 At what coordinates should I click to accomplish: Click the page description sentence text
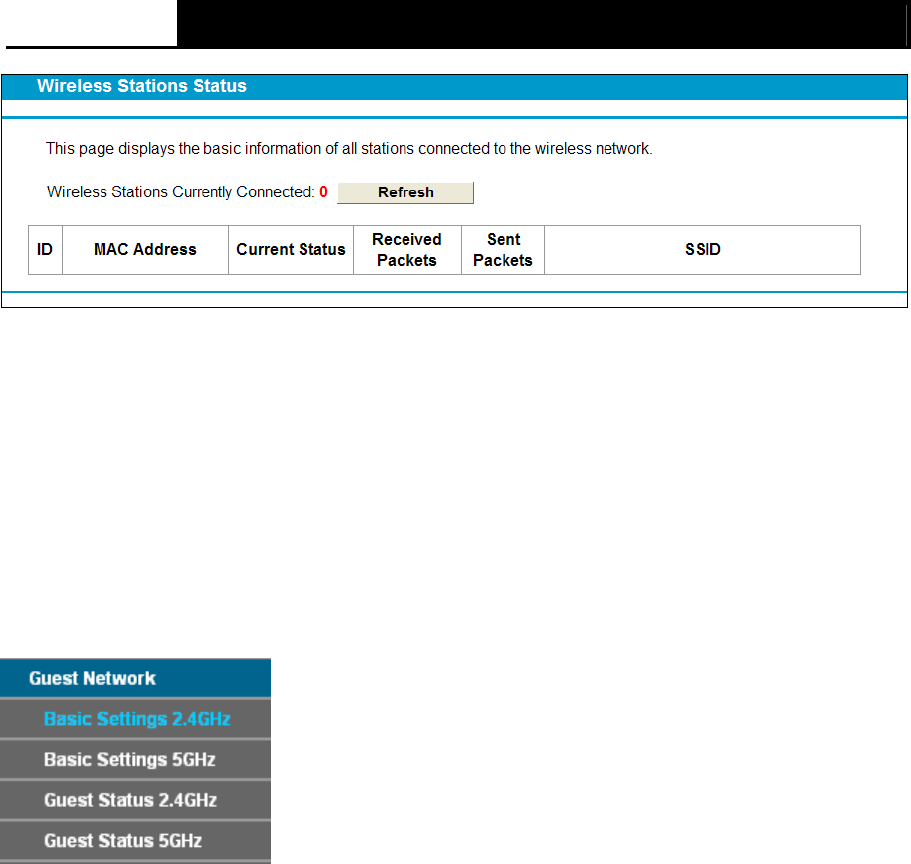[x=349, y=149]
